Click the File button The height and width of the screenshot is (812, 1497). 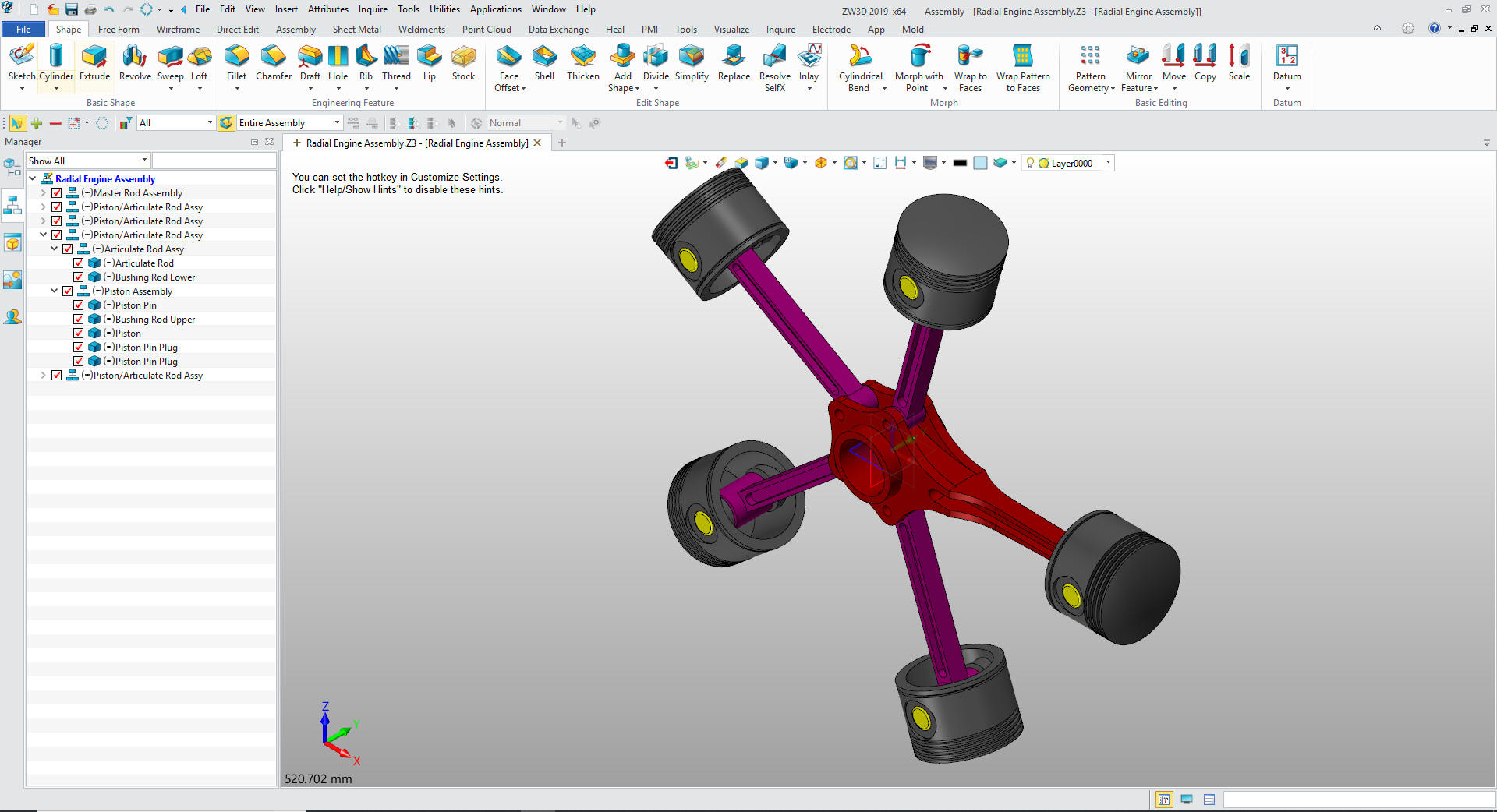(23, 30)
